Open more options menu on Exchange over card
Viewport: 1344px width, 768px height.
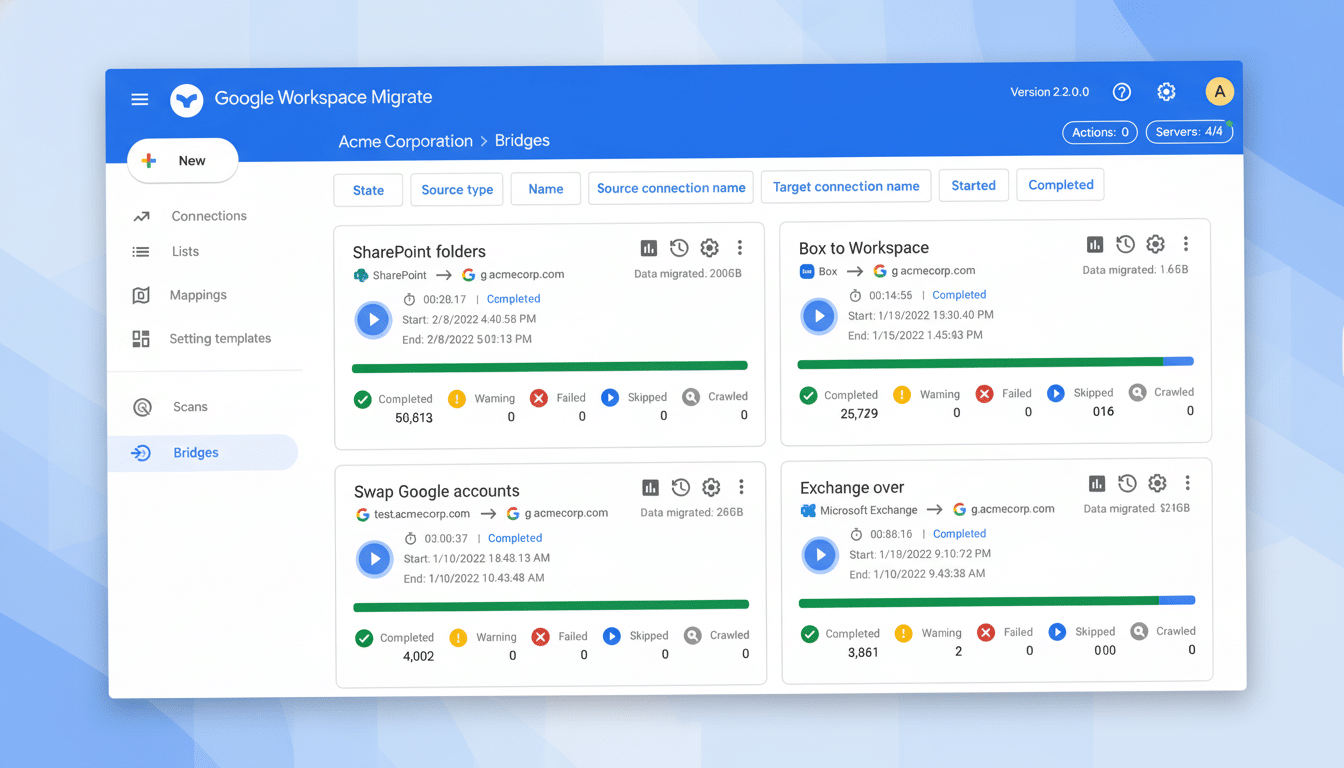1186,482
